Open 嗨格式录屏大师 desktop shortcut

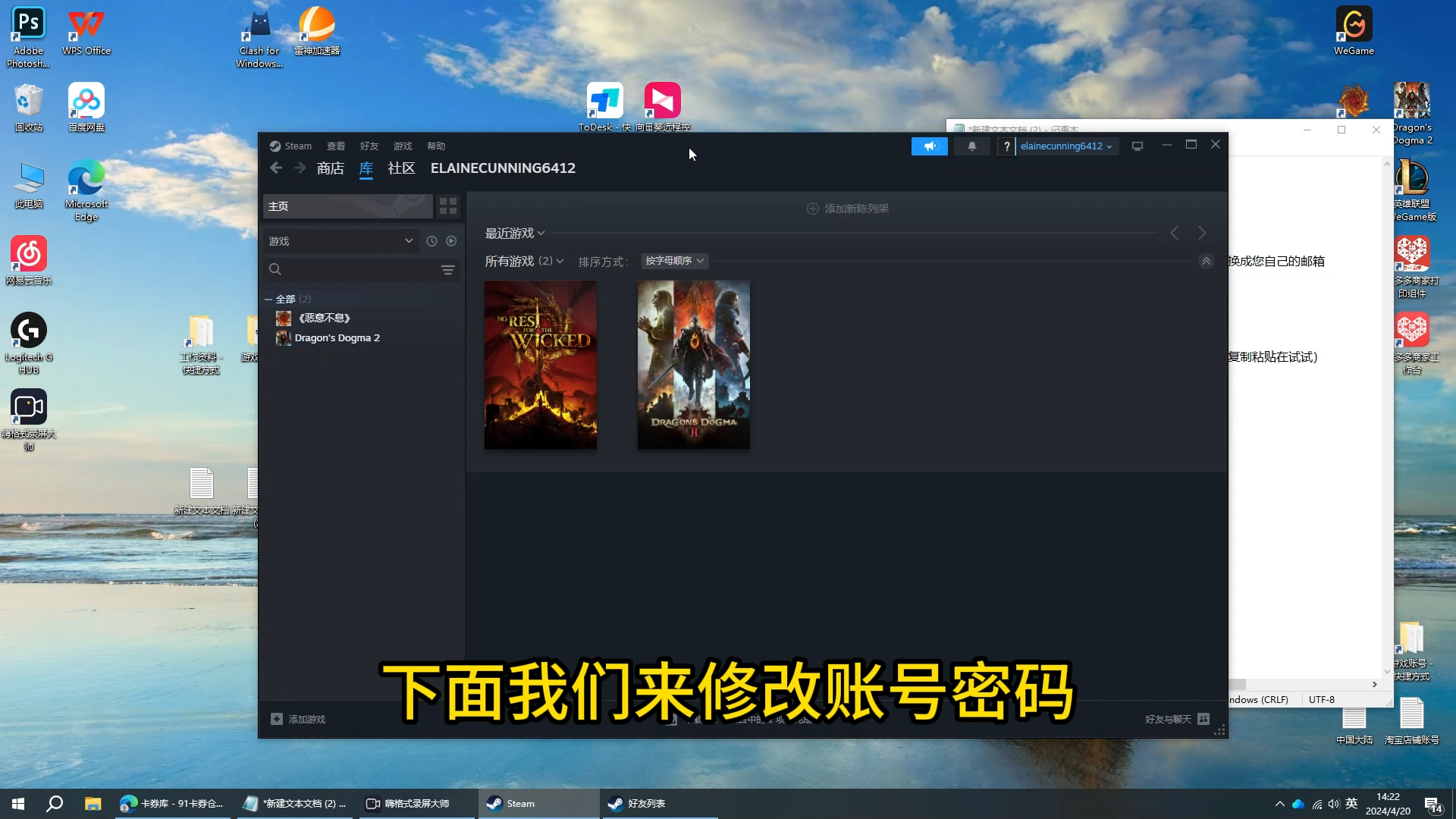coord(29,420)
